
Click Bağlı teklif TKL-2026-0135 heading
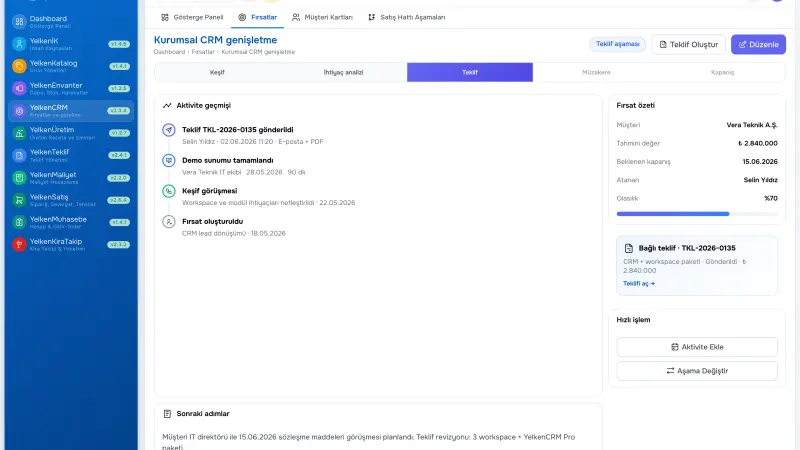tap(687, 248)
